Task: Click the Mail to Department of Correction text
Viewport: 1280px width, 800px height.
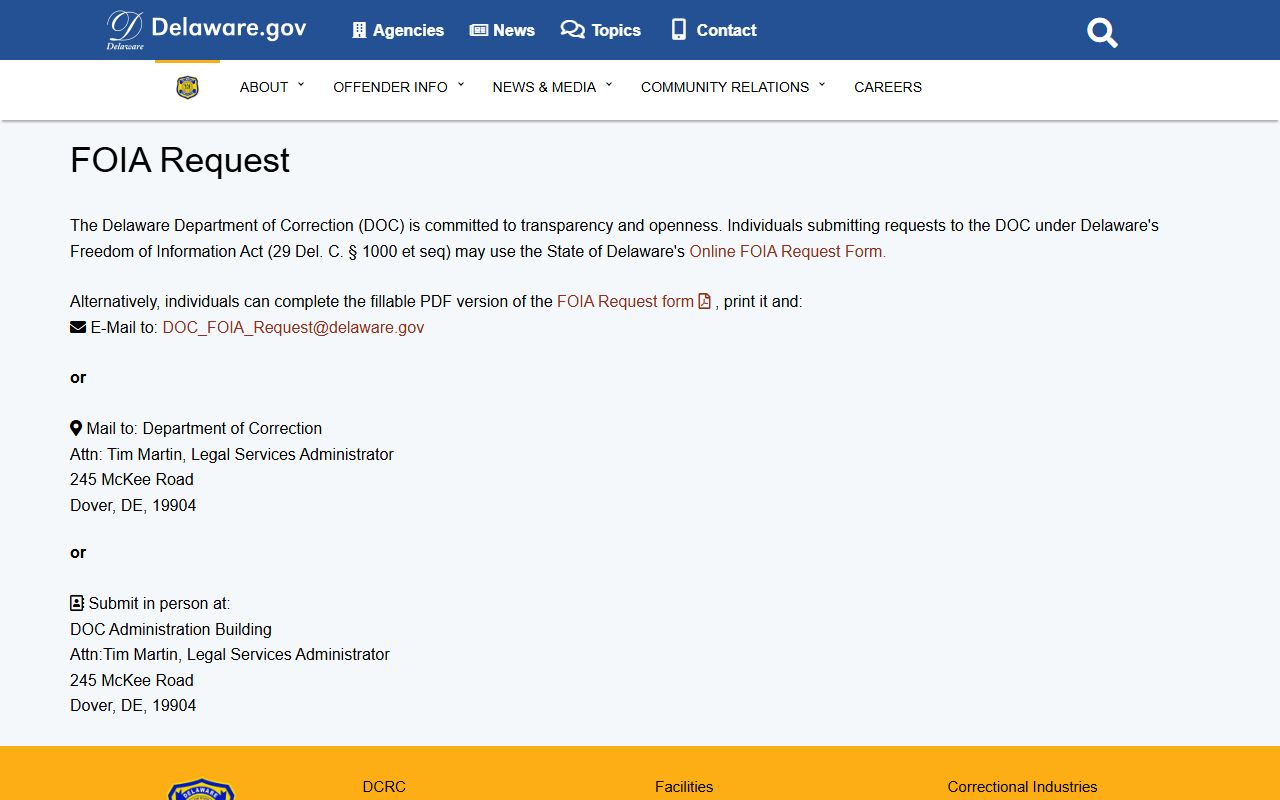Action: click(204, 428)
